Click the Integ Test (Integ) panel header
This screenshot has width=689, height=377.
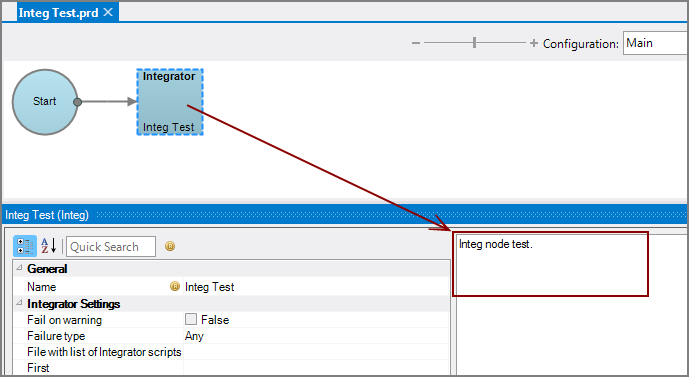click(344, 215)
